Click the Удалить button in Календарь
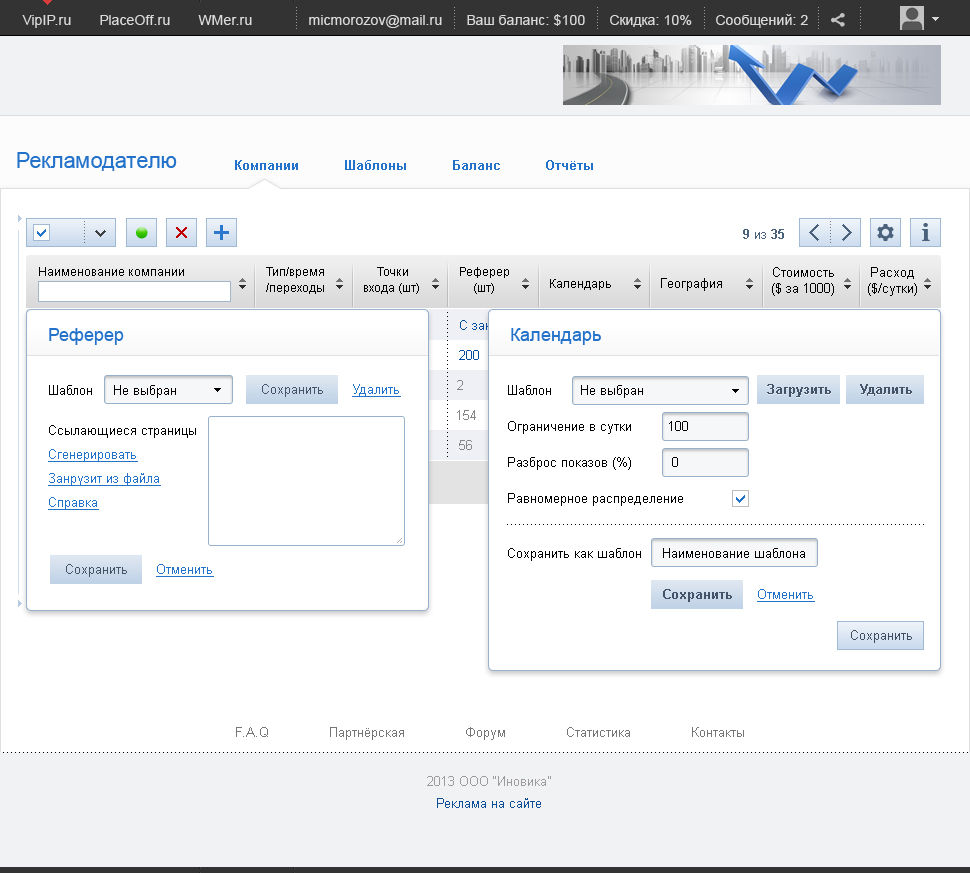970x873 pixels. [885, 390]
